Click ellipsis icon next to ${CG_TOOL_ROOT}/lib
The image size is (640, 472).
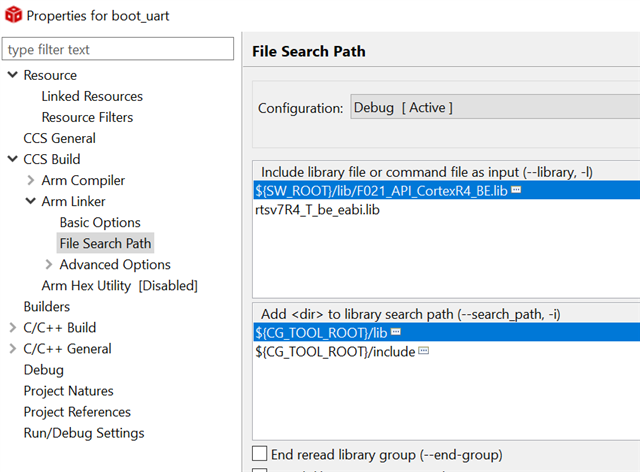396,331
